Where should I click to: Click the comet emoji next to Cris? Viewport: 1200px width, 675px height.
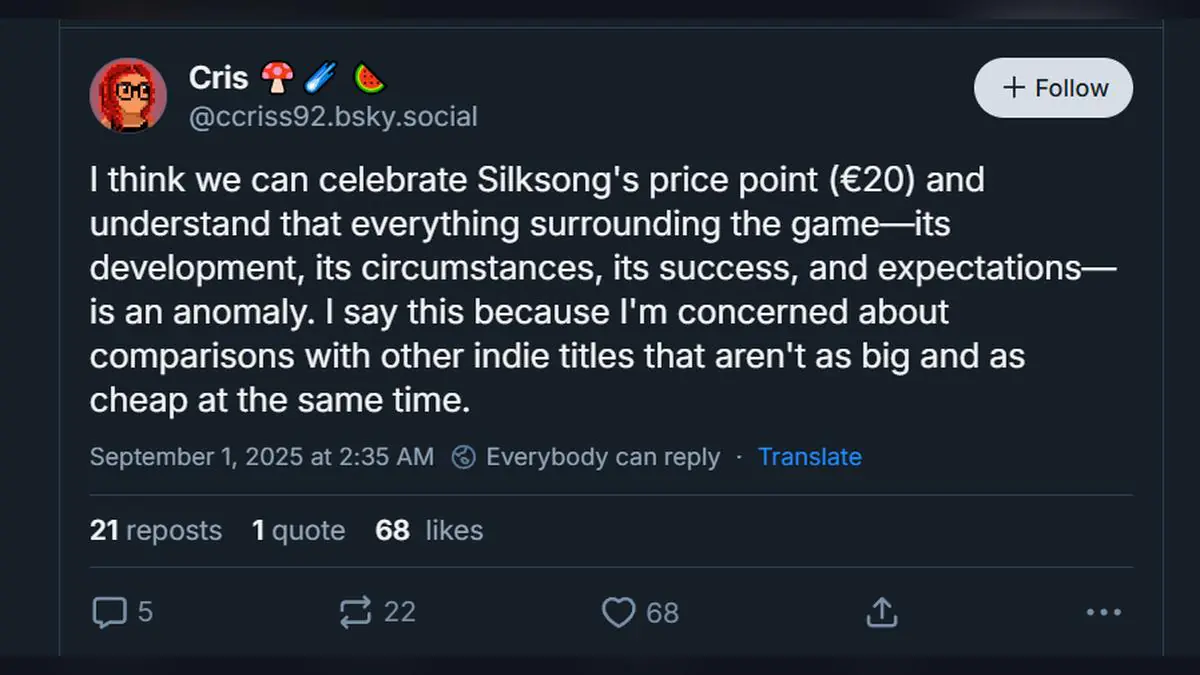[319, 77]
